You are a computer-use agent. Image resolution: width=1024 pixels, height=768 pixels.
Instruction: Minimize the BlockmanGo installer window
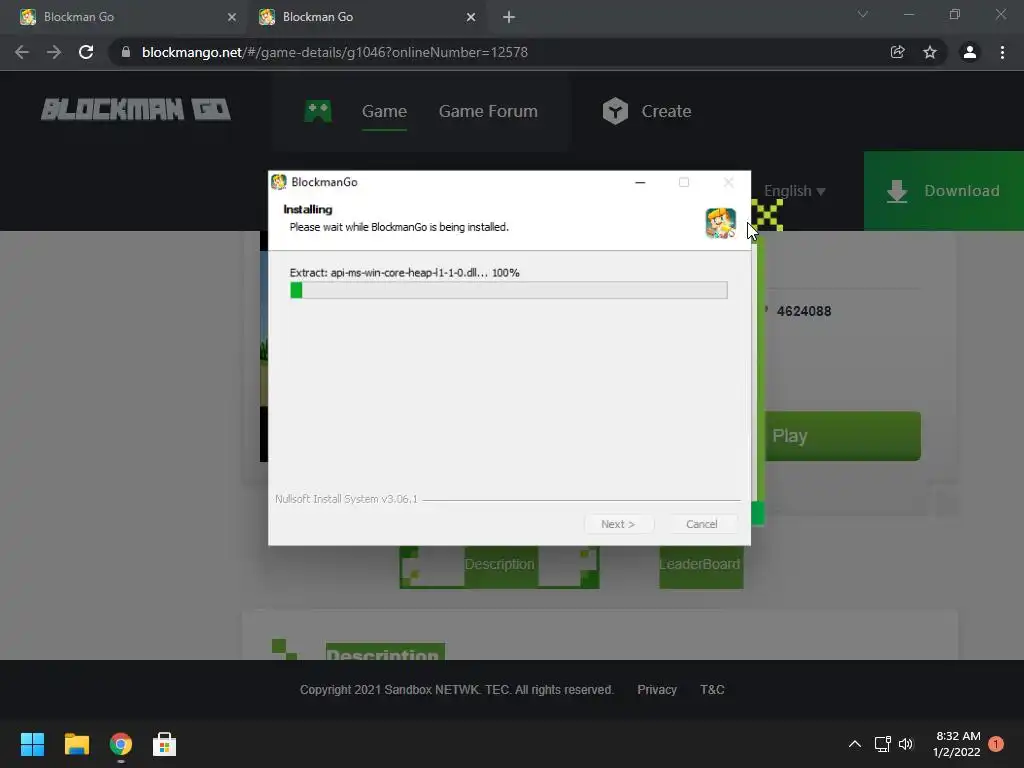(640, 182)
